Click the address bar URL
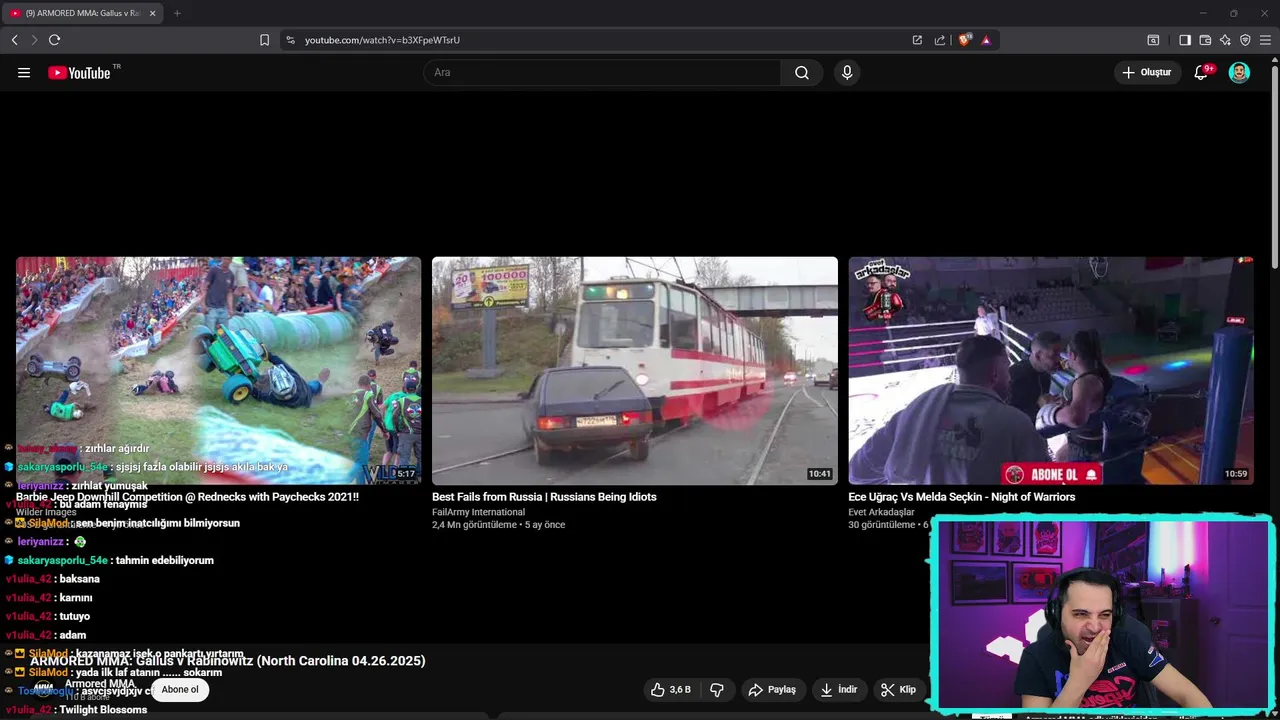 (382, 40)
